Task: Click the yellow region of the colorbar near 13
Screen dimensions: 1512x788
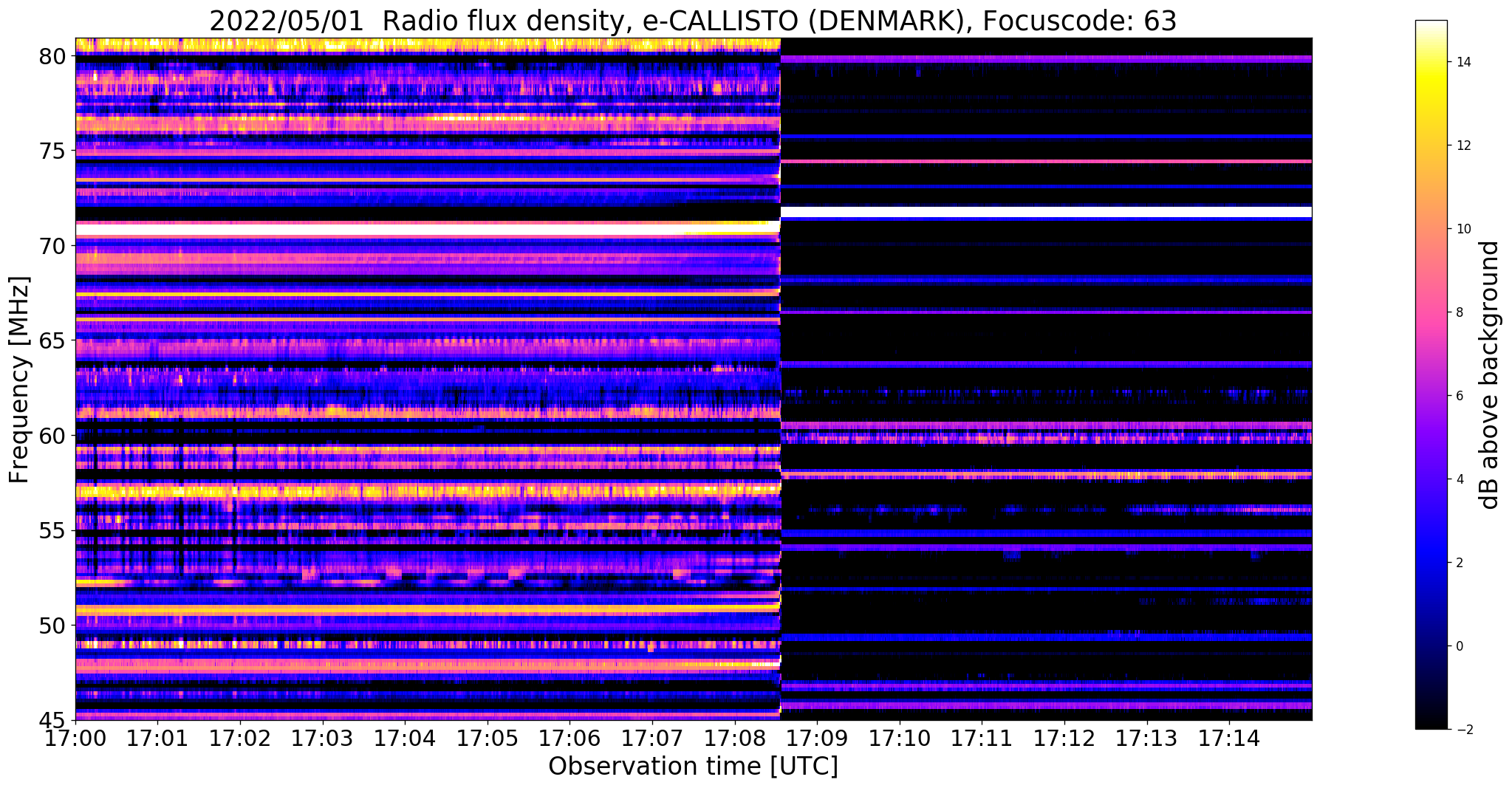Action: (x=1431, y=103)
